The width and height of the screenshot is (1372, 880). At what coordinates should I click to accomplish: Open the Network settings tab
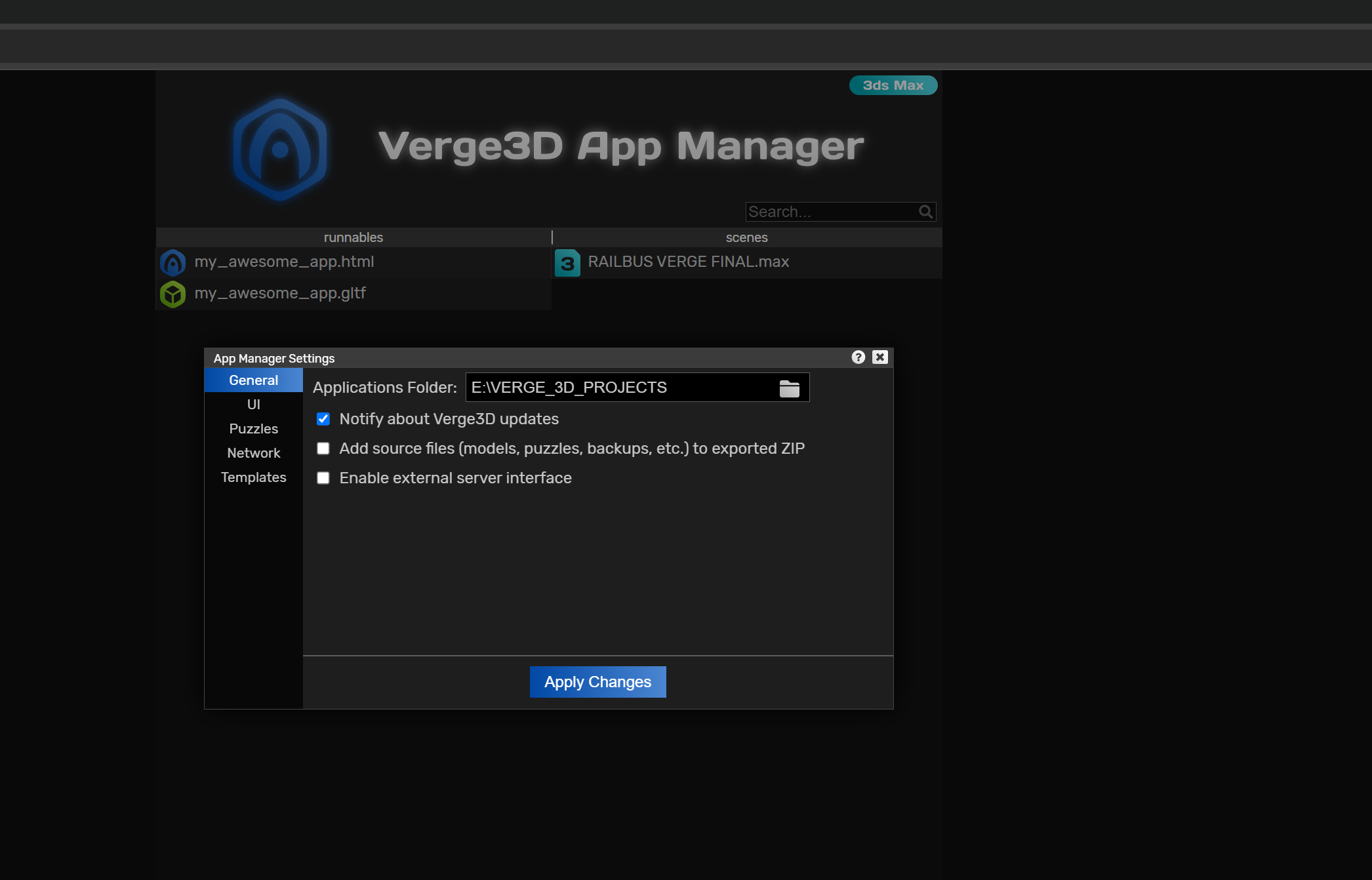254,453
